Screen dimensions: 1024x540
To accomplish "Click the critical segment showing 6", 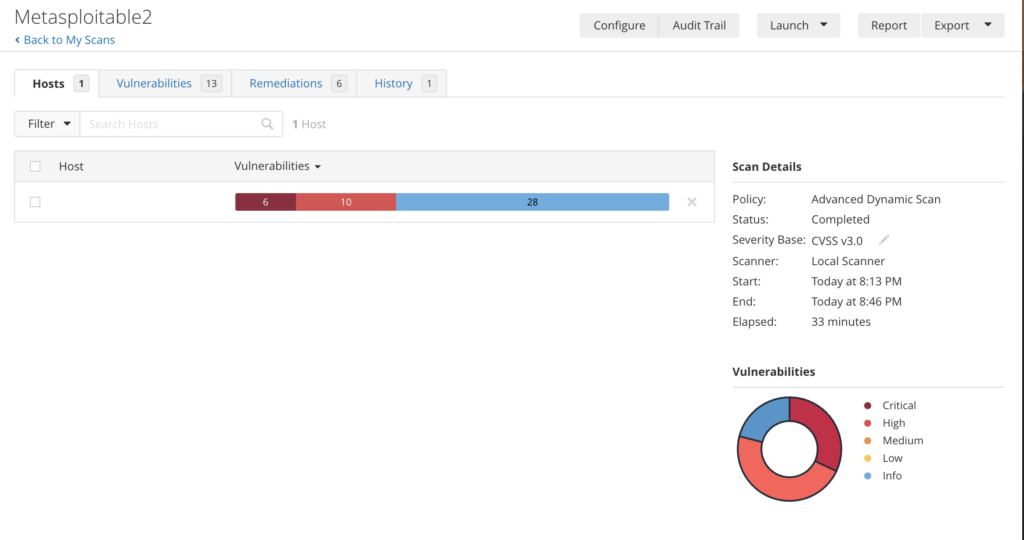I will click(266, 202).
